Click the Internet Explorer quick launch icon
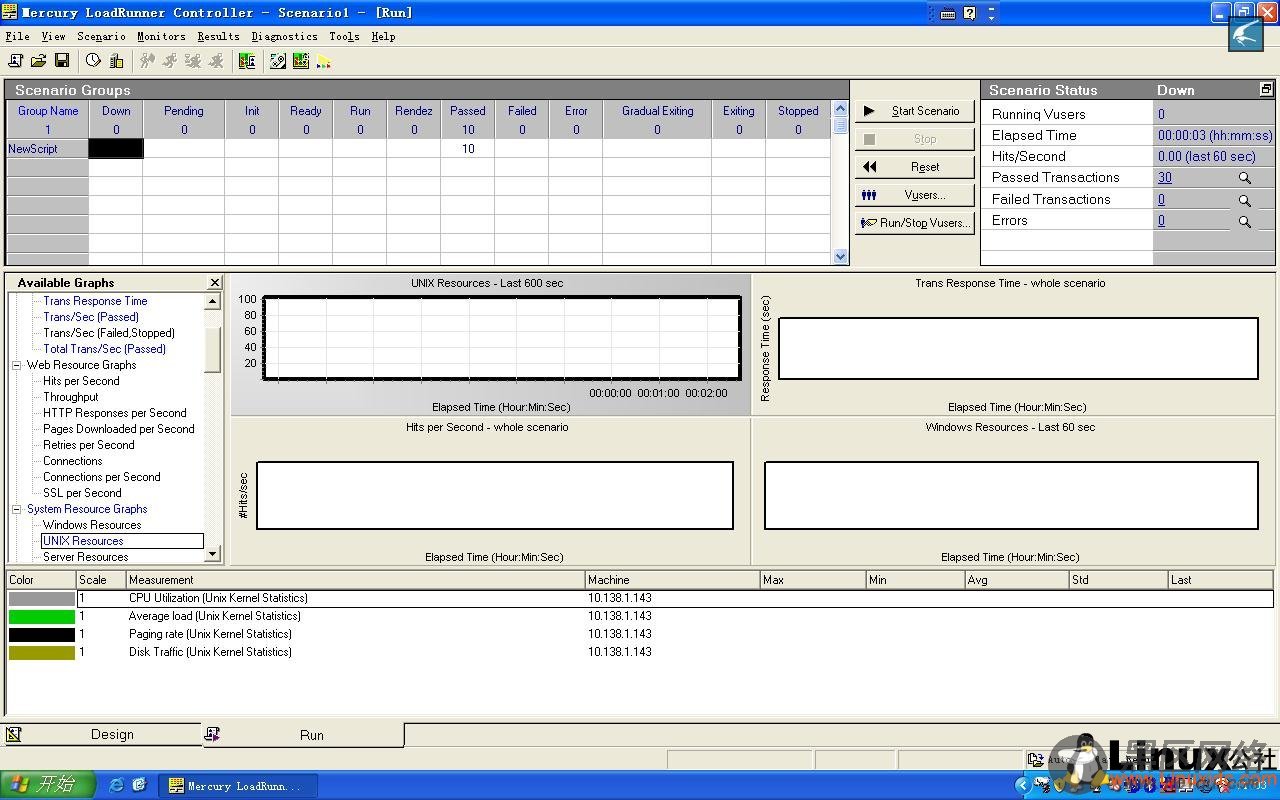Viewport: 1280px width, 800px height. pyautogui.click(x=116, y=785)
